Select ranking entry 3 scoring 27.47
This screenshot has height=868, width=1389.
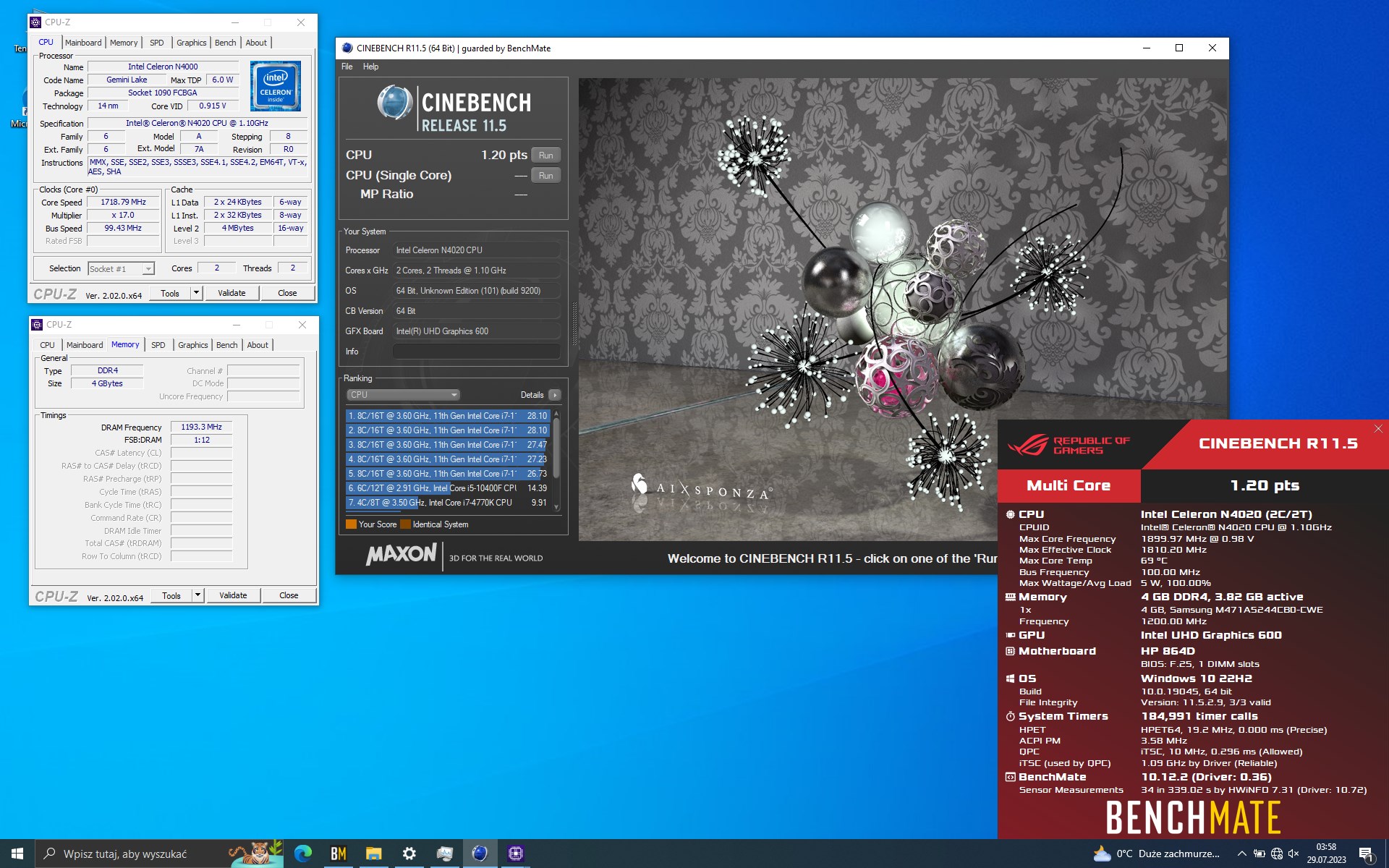tap(448, 445)
